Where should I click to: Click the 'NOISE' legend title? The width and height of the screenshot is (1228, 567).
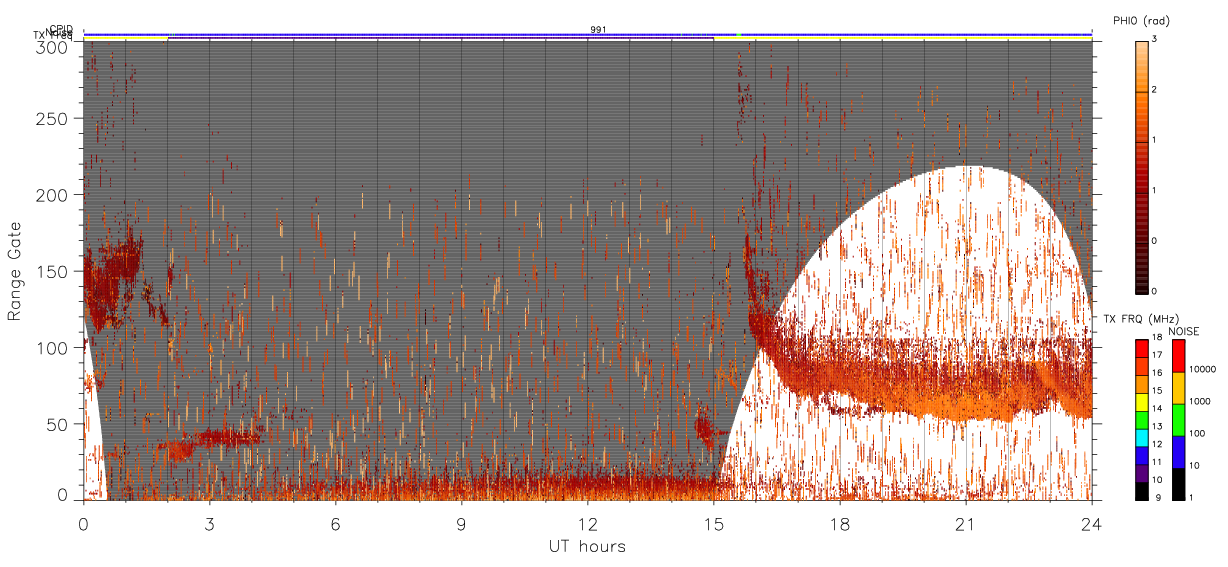coord(1185,330)
